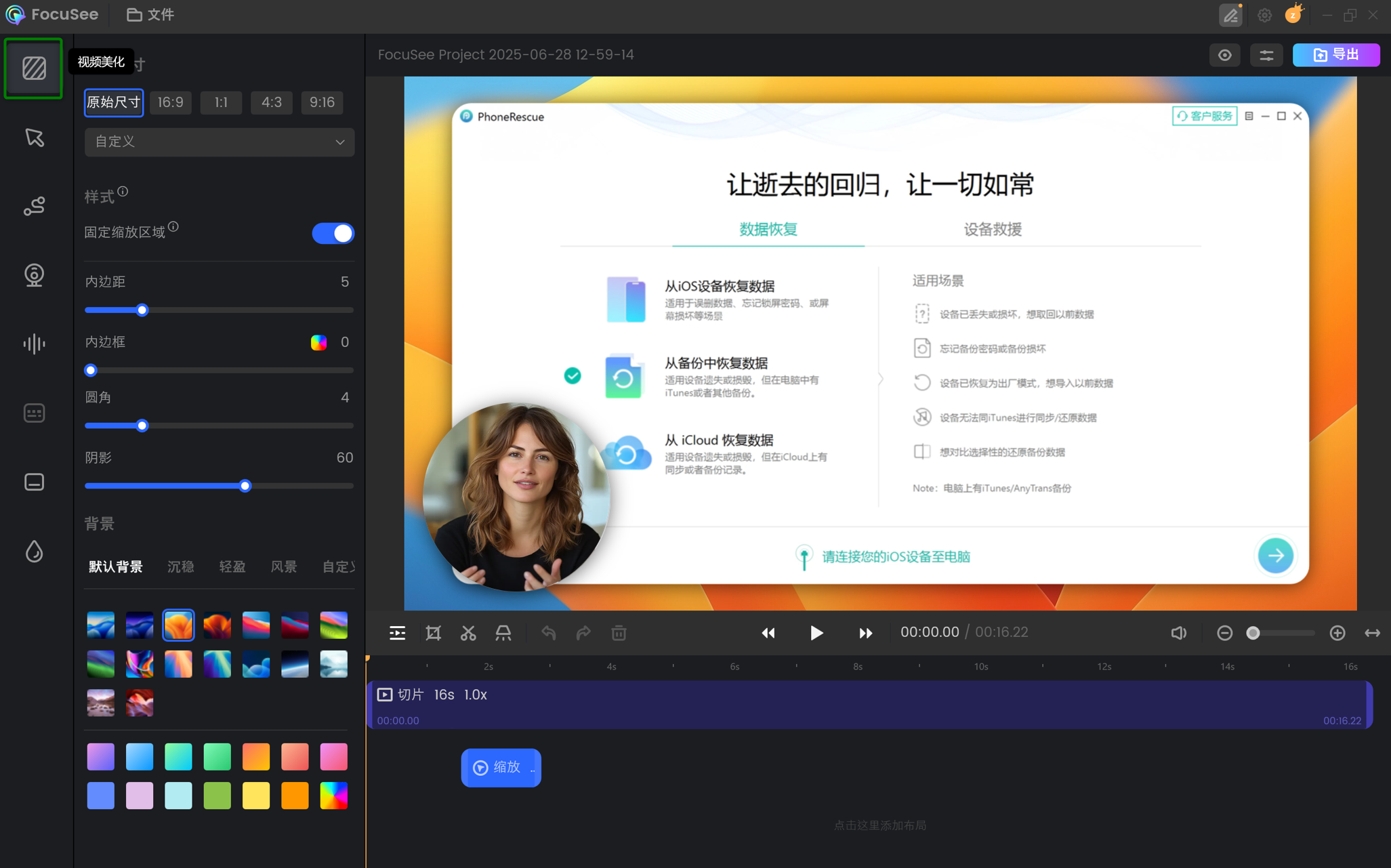
Task: Rewind playback to previous frame
Action: click(768, 633)
